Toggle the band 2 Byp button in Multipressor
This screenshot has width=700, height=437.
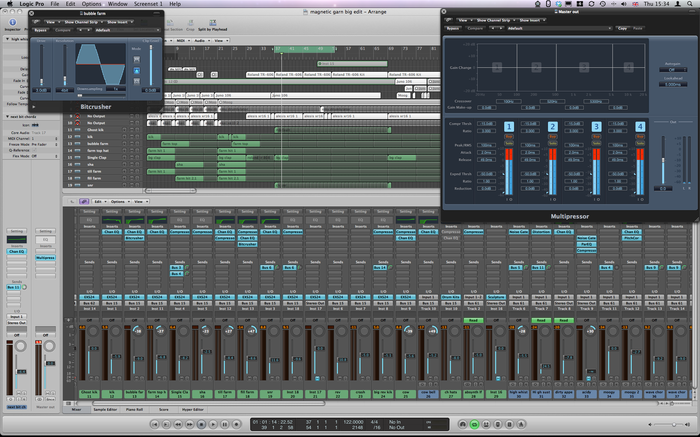point(552,137)
